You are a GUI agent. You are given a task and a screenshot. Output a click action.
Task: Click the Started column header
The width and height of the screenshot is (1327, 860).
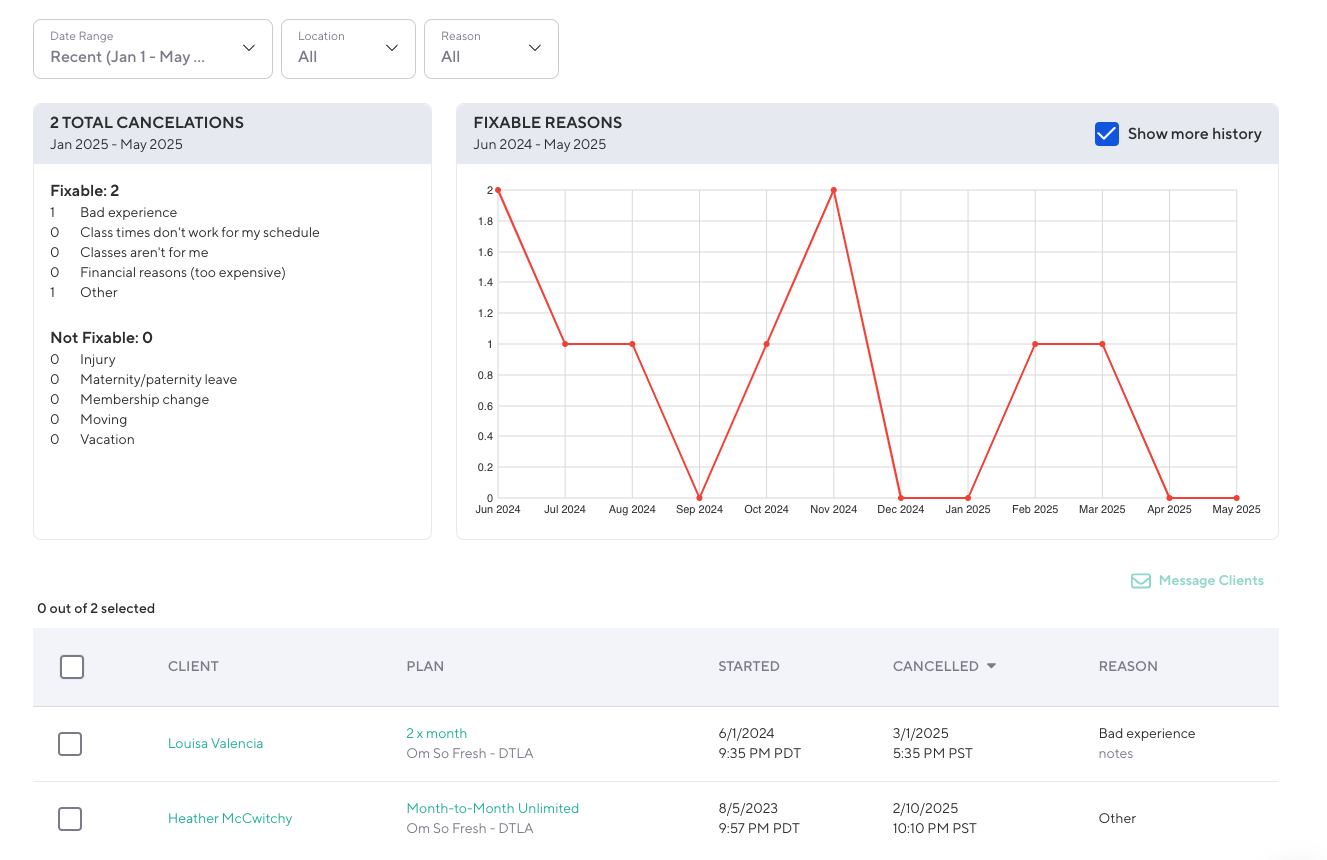748,666
